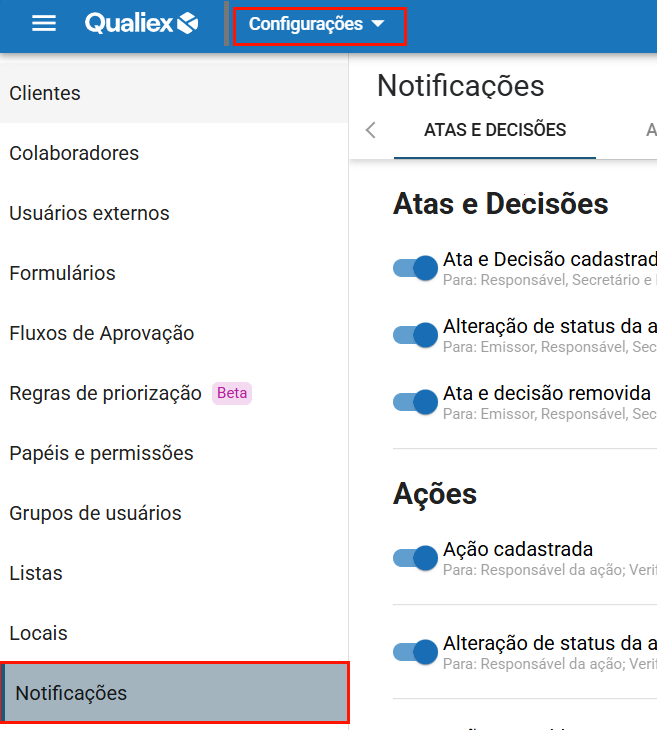Open the Listas section
The width and height of the screenshot is (657, 730).
[x=36, y=573]
